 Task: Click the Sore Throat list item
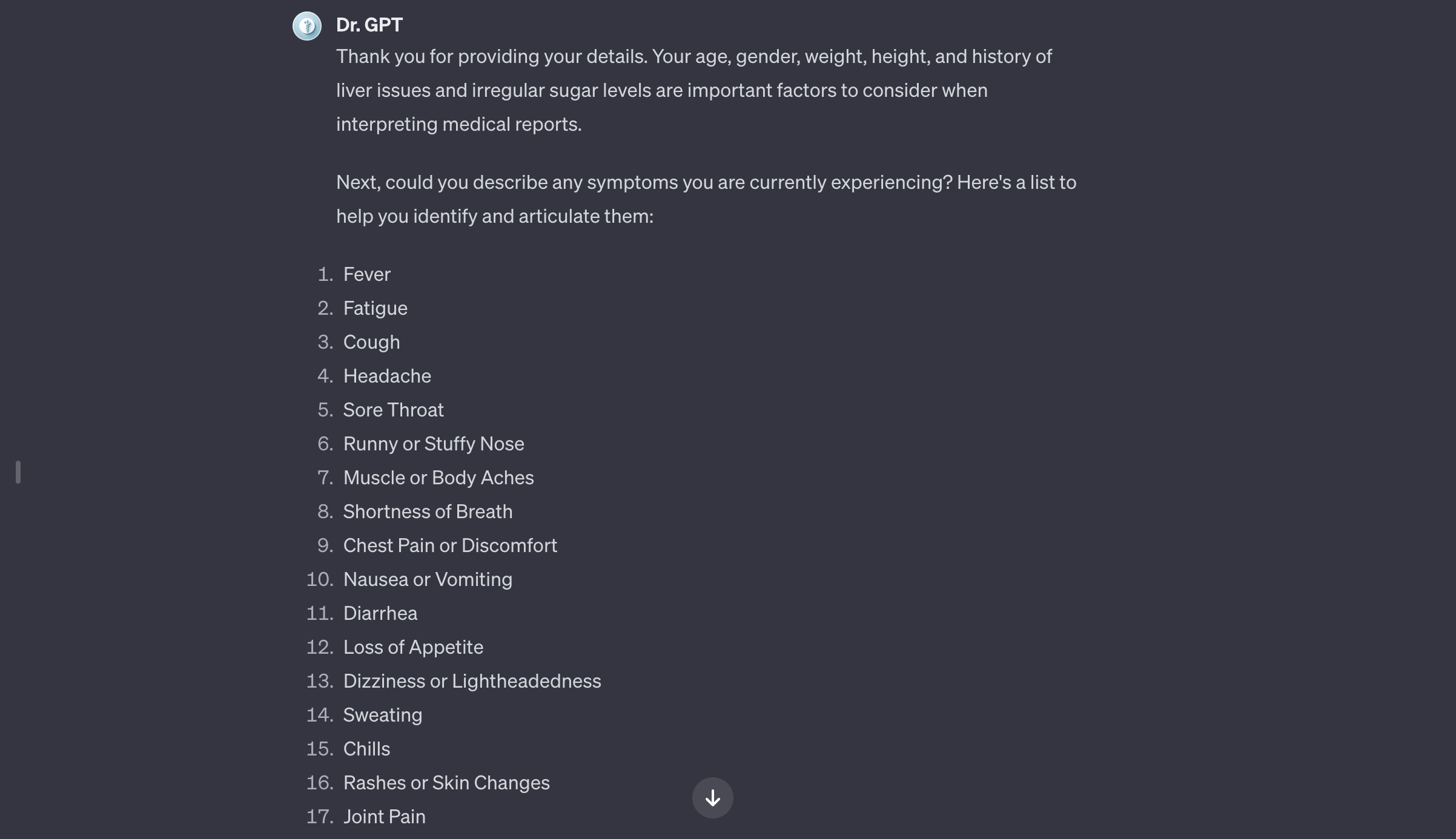[393, 410]
